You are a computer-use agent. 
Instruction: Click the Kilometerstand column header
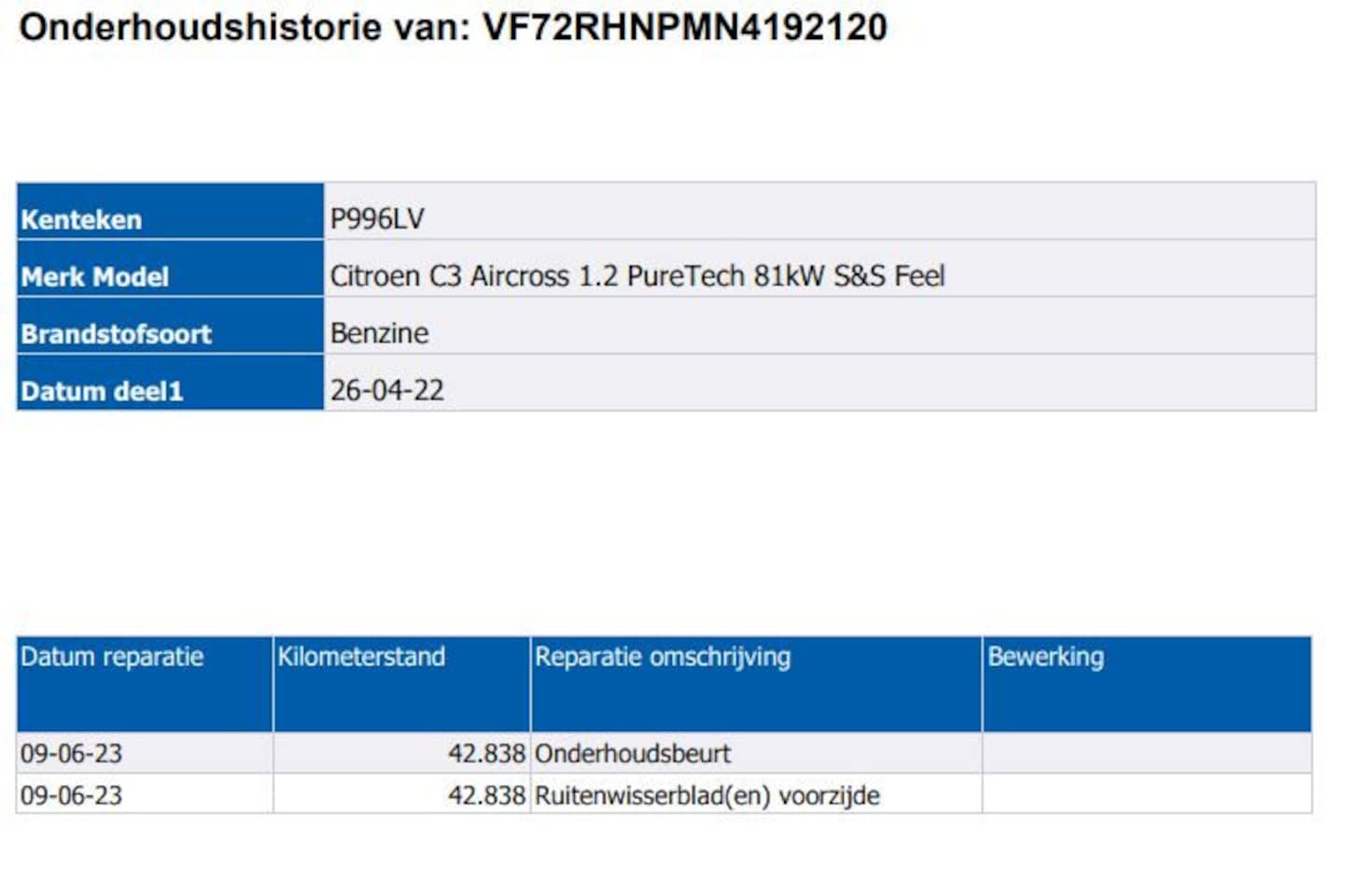click(x=401, y=684)
